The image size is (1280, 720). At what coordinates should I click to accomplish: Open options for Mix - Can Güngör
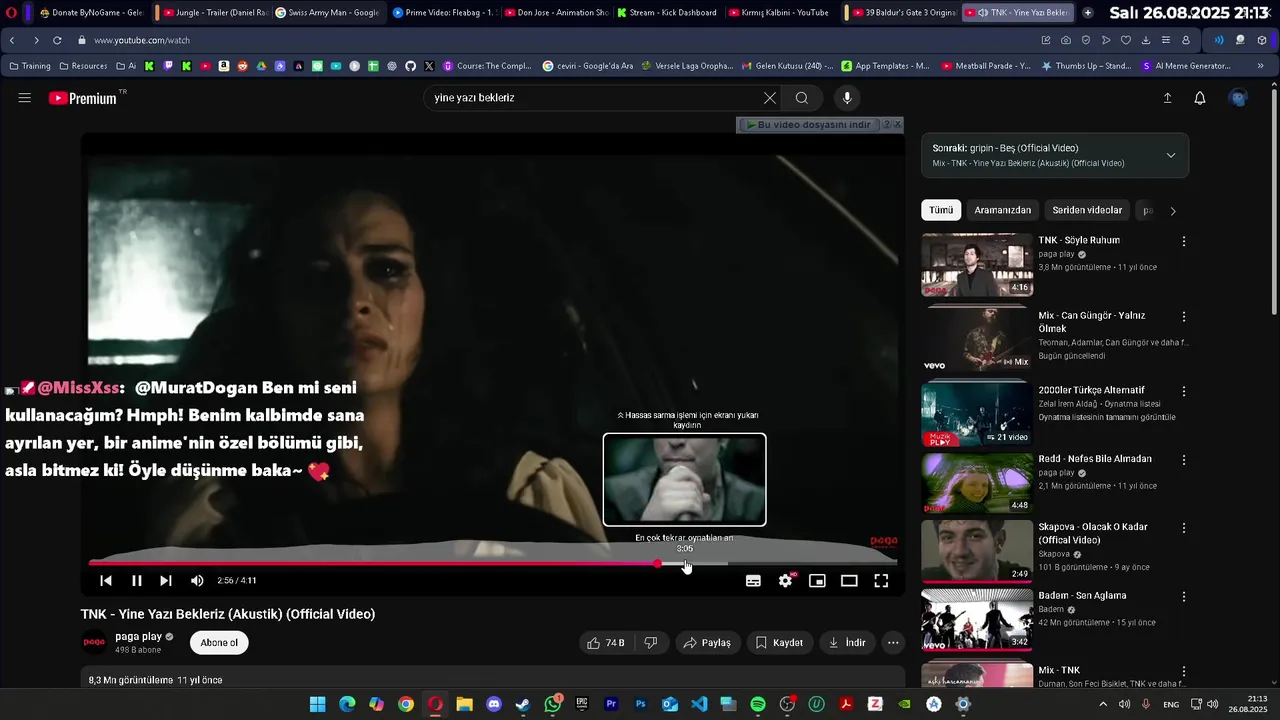pyautogui.click(x=1184, y=316)
